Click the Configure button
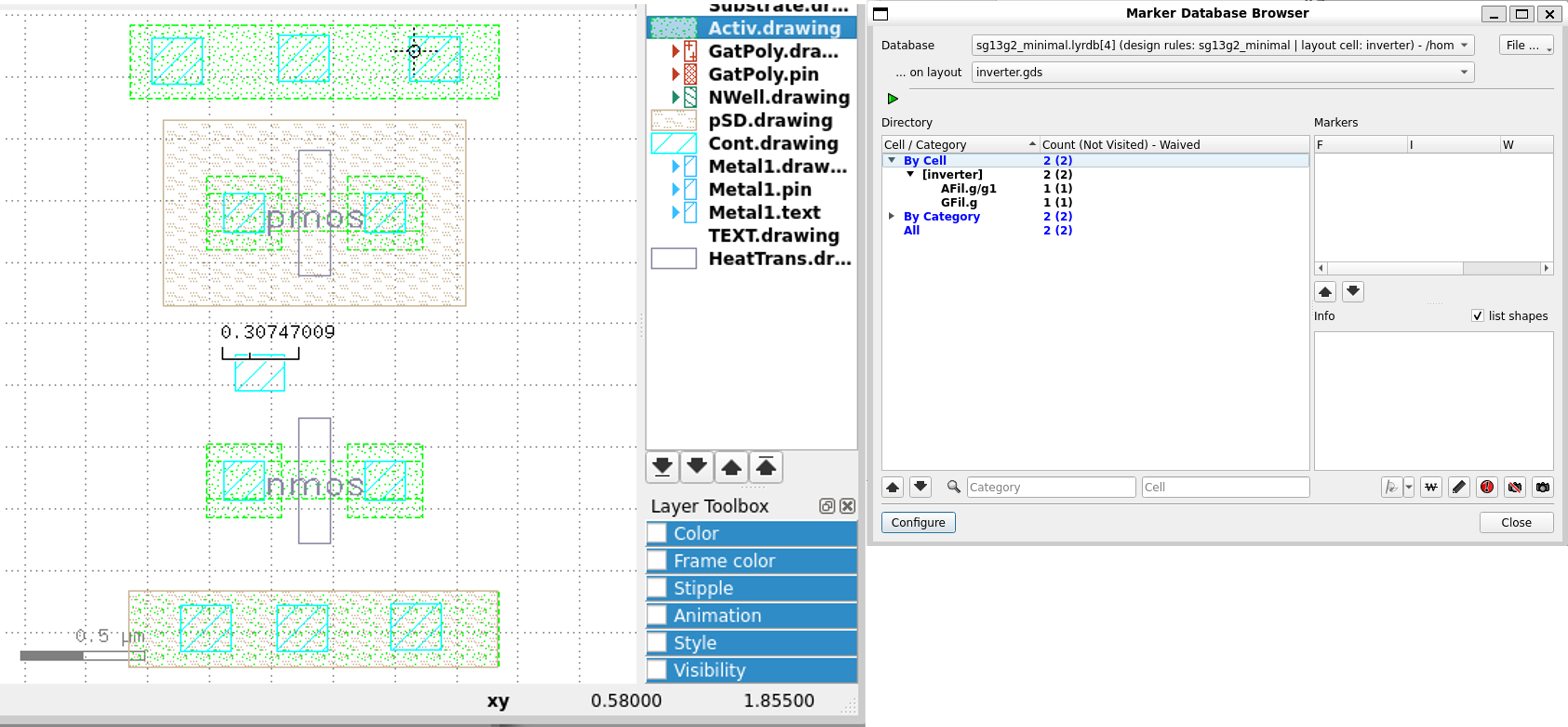 coord(918,522)
